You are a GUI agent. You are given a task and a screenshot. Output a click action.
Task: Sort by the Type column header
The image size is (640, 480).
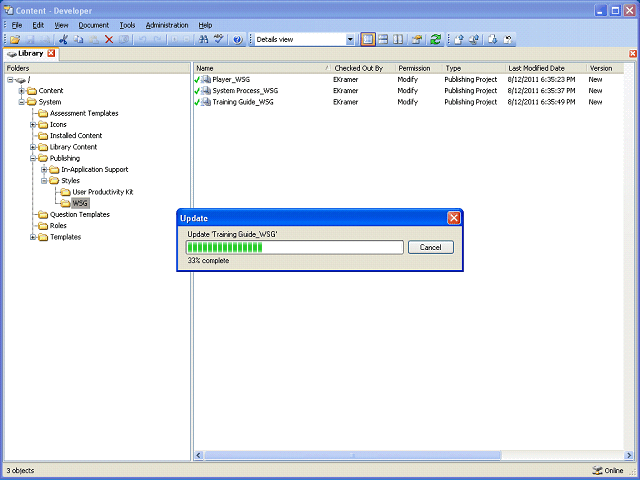pyautogui.click(x=474, y=68)
